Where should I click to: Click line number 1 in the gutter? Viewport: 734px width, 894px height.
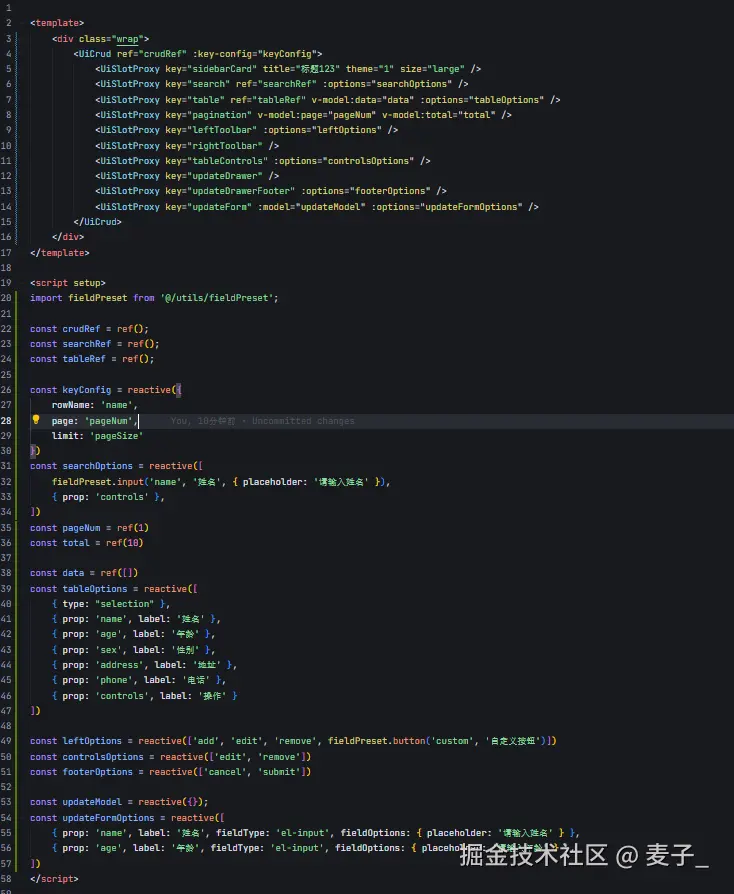(x=8, y=7)
